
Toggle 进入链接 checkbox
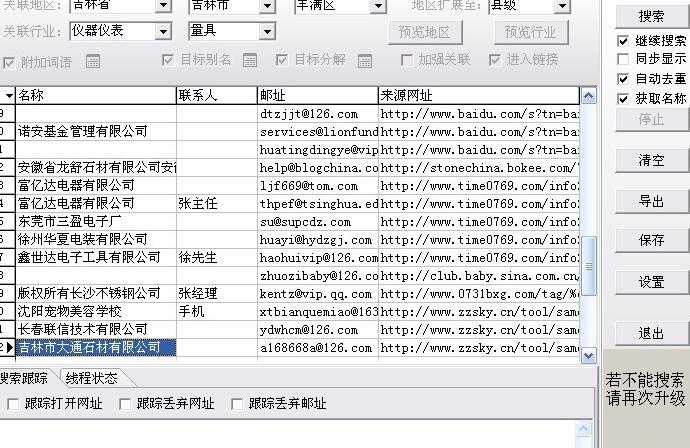pos(495,59)
